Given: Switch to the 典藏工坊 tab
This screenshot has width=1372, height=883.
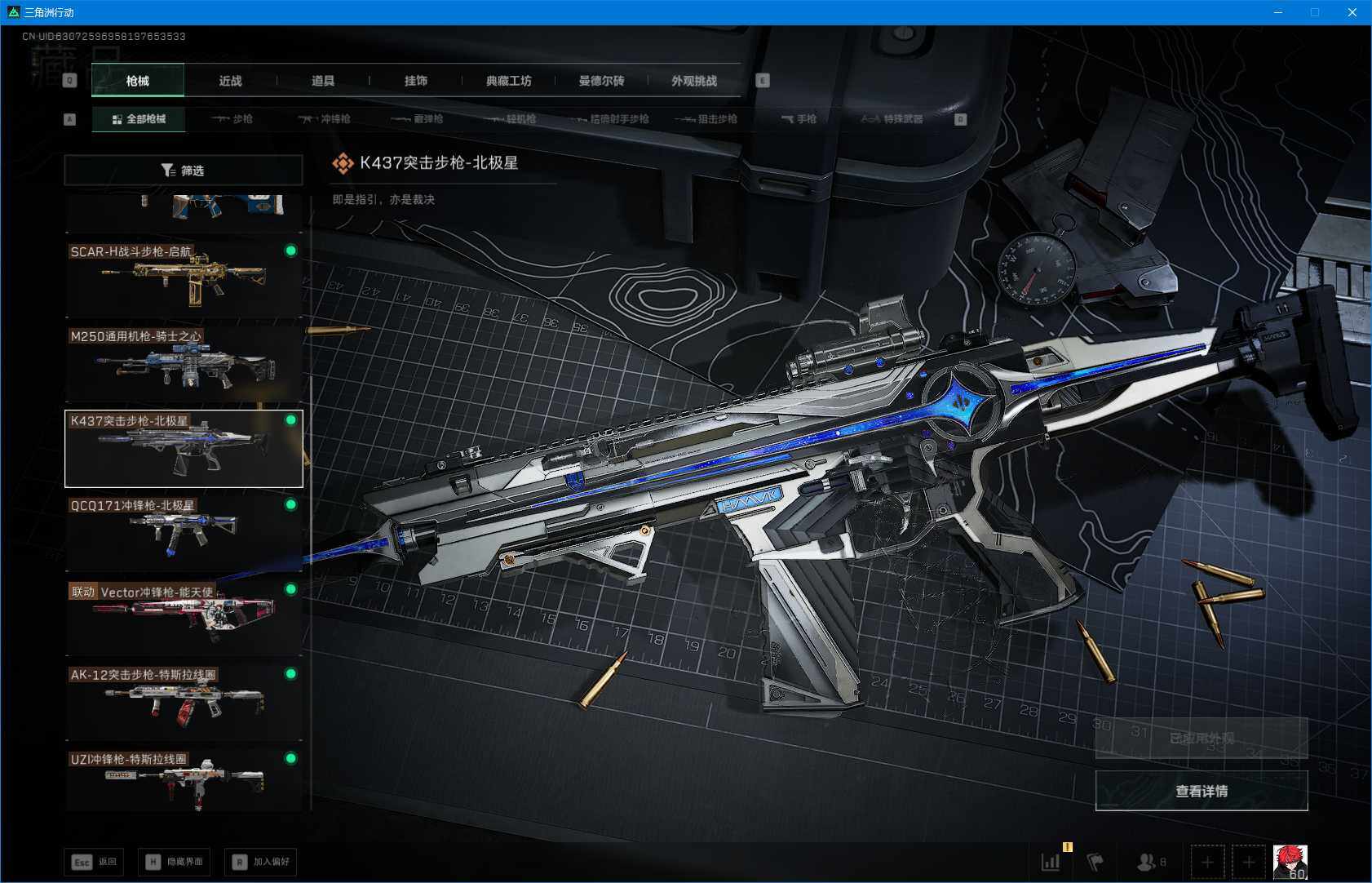Looking at the screenshot, I should point(508,81).
